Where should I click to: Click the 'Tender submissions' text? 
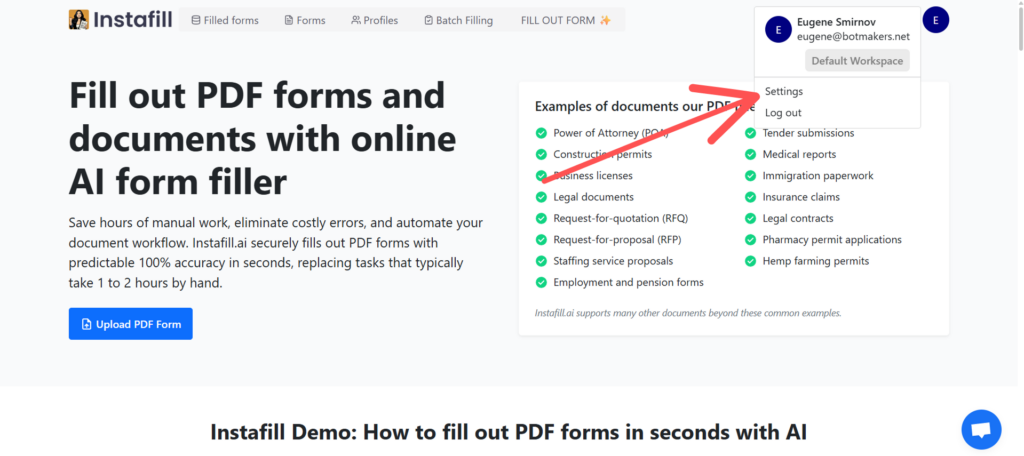[808, 133]
